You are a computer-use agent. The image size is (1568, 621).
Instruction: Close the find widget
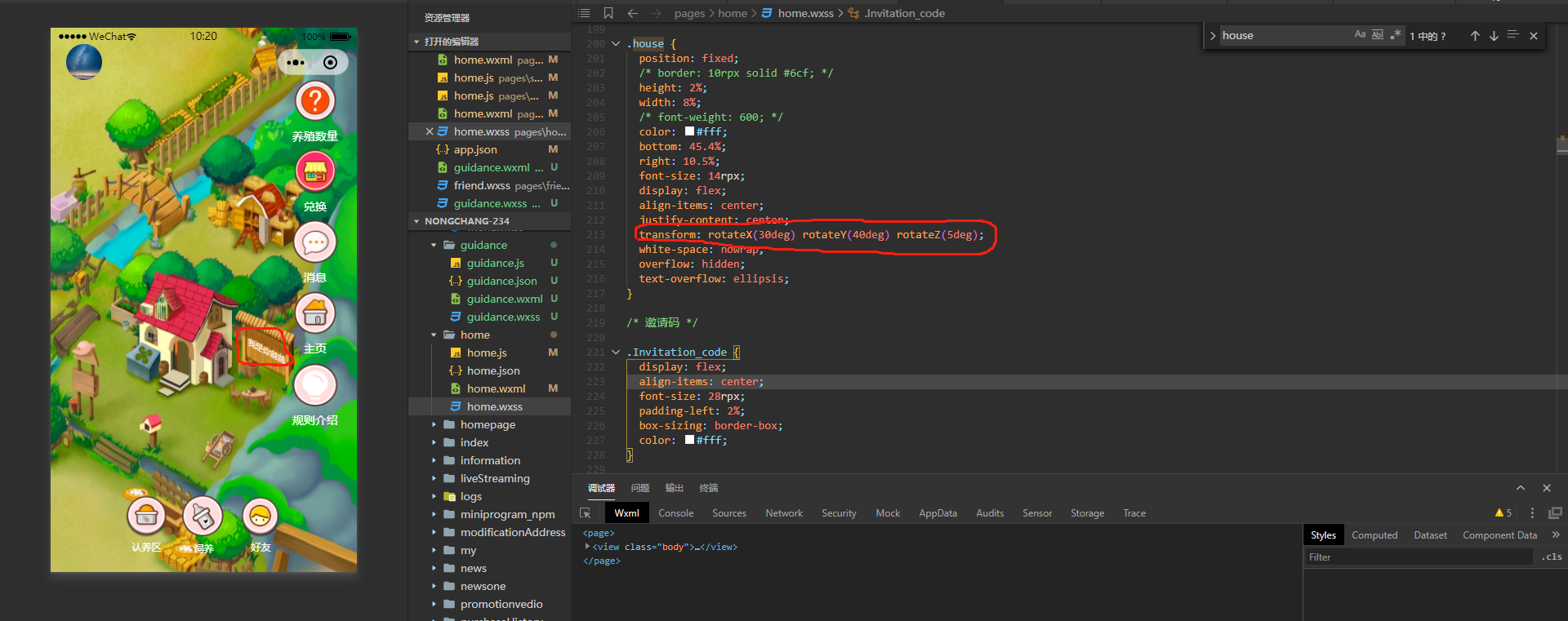pos(1534,36)
